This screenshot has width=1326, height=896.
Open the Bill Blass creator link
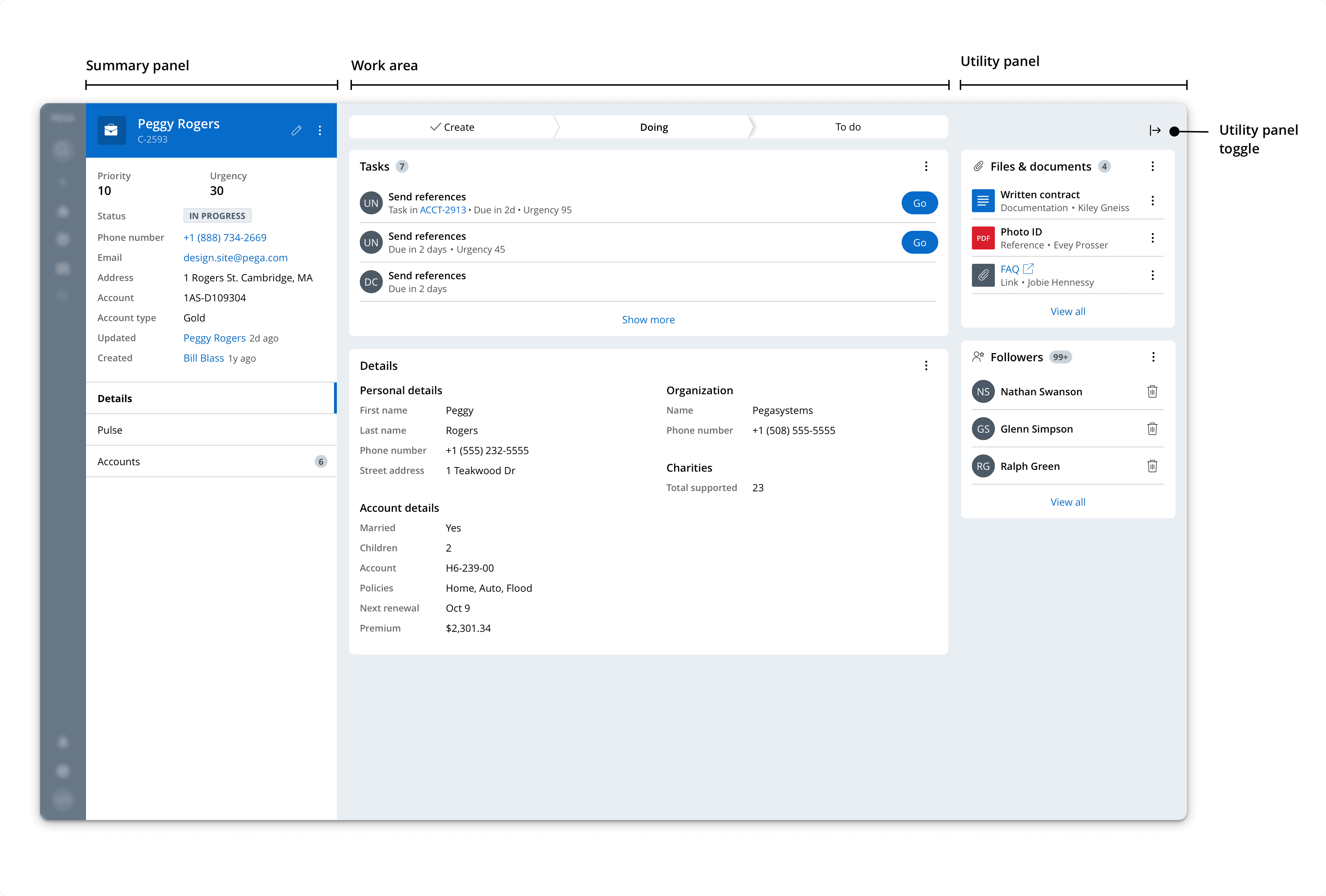(204, 358)
